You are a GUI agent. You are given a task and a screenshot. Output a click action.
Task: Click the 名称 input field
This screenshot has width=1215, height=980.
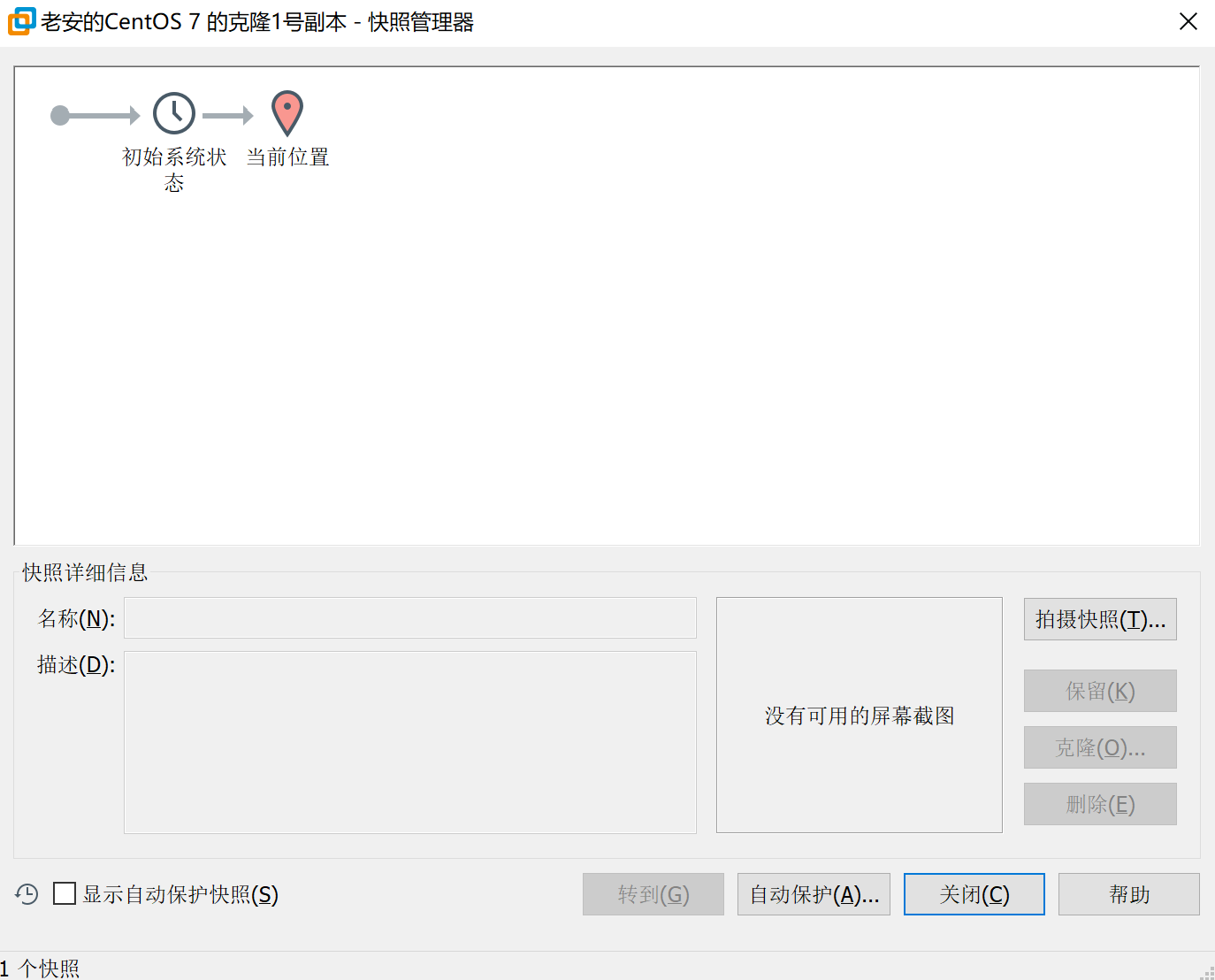(x=410, y=618)
